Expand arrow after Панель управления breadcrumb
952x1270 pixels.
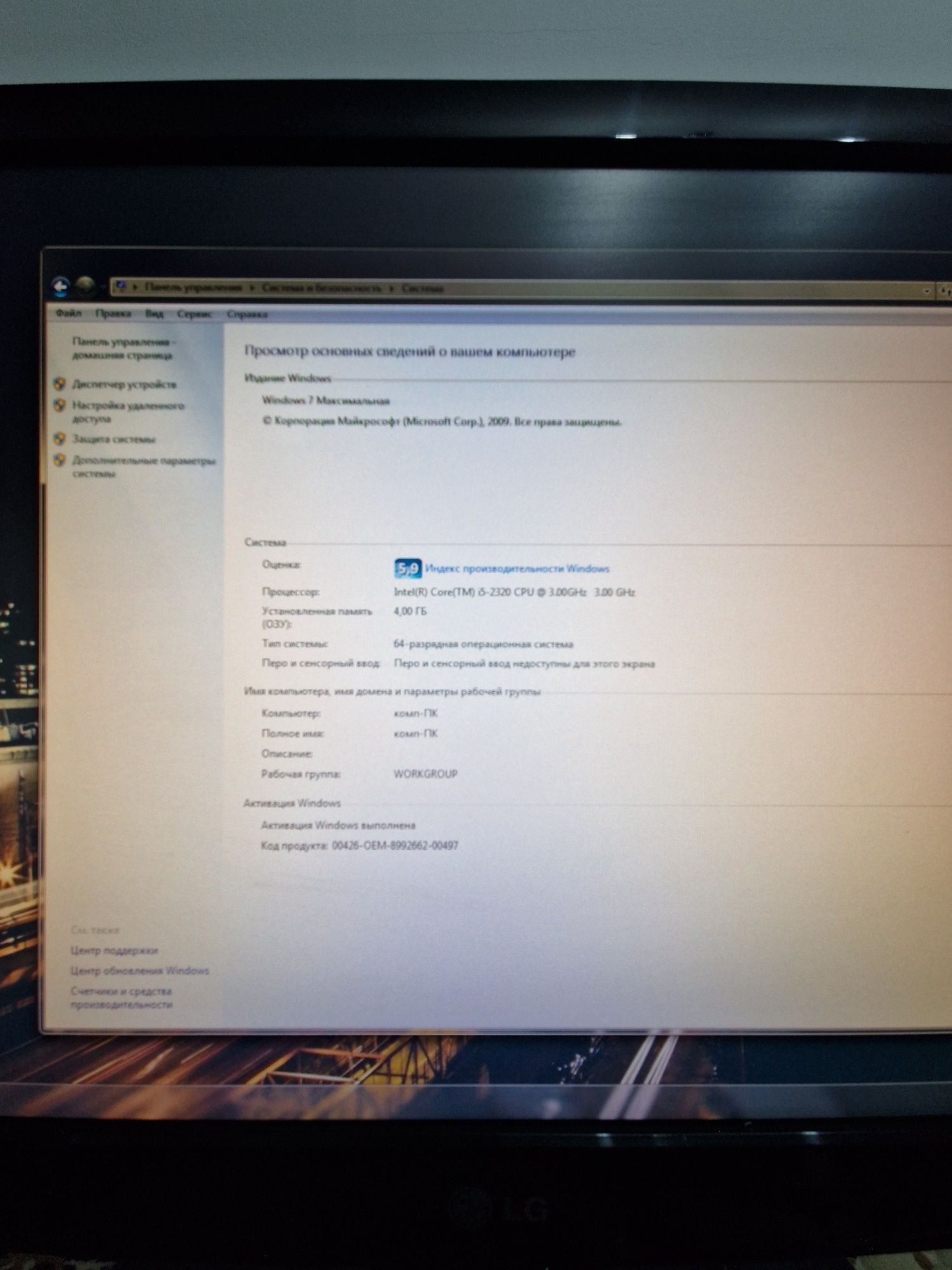tap(252, 288)
